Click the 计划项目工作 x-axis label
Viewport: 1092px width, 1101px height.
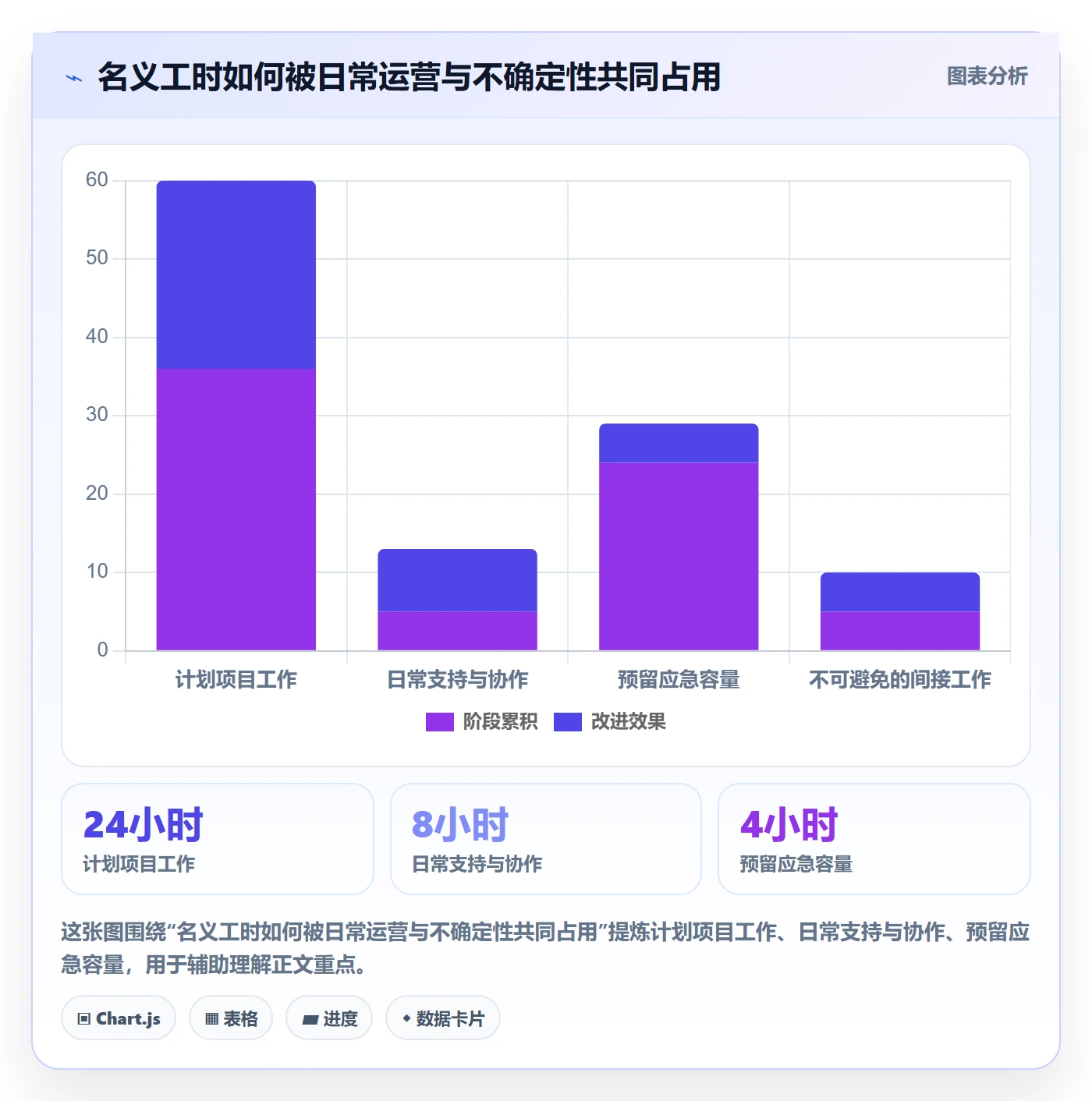tap(236, 680)
